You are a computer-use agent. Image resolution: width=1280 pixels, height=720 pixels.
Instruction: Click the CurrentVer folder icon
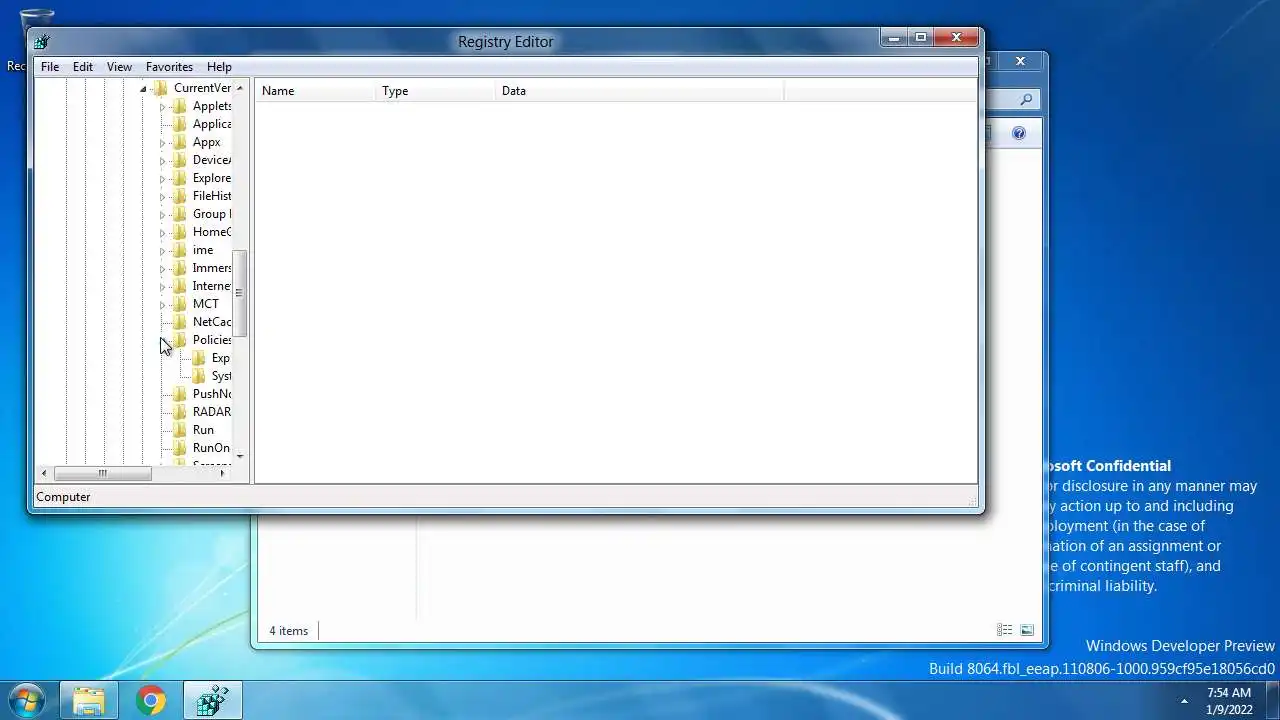click(160, 88)
